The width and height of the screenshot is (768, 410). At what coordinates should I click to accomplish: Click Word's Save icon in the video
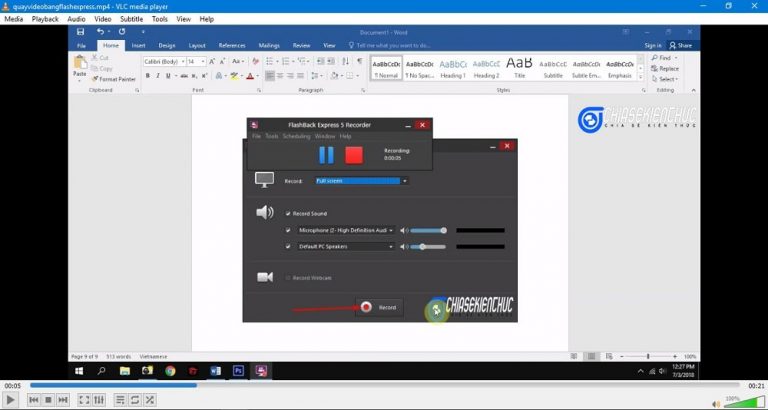(80, 32)
